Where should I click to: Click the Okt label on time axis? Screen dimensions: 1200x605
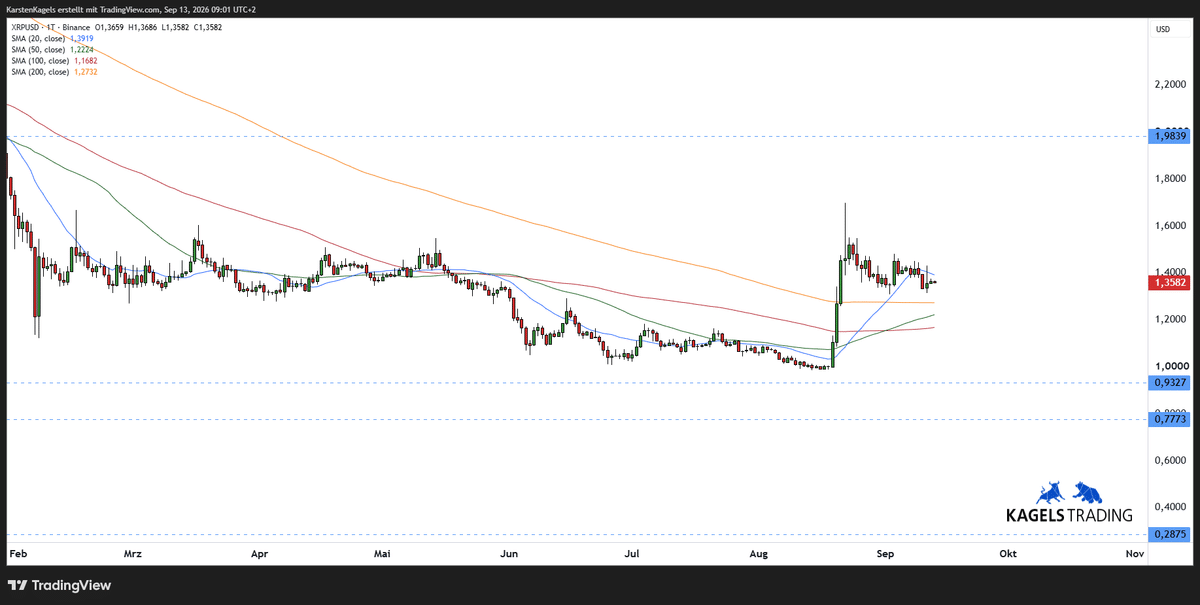pyautogui.click(x=1008, y=553)
